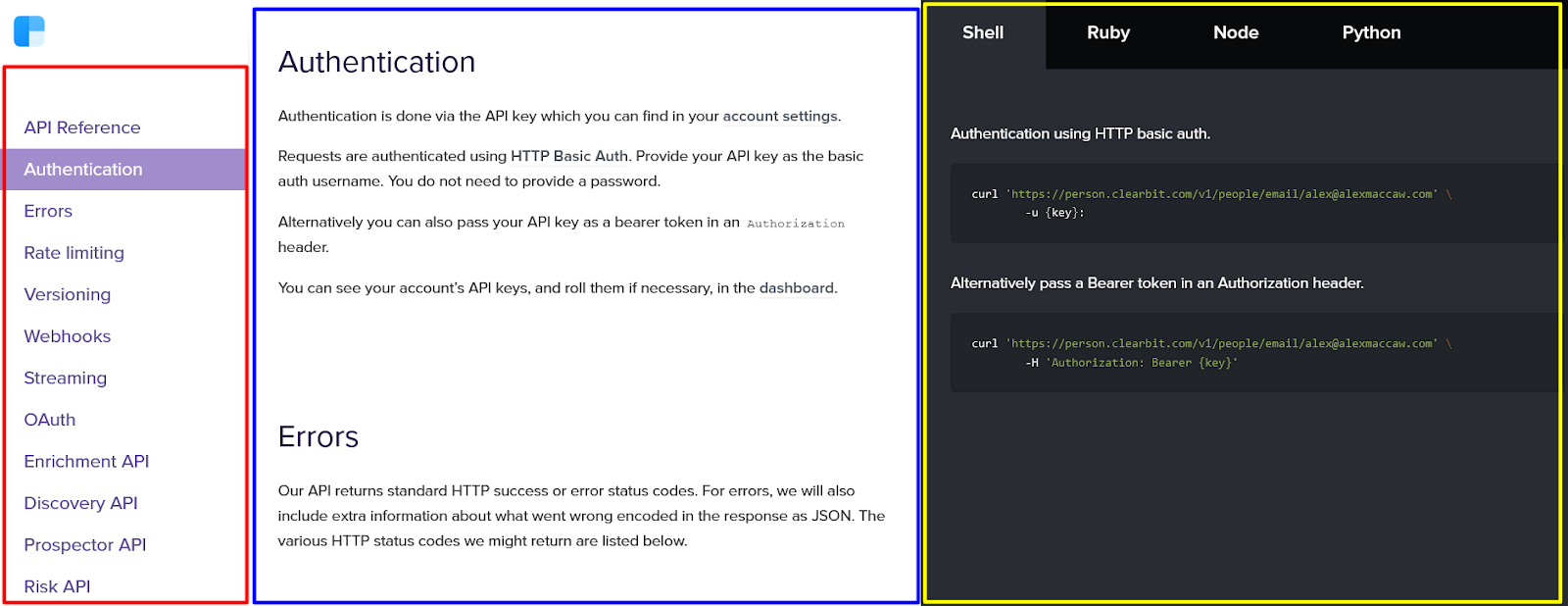Select the Python language tab
Image resolution: width=1568 pixels, height=606 pixels.
1371,32
